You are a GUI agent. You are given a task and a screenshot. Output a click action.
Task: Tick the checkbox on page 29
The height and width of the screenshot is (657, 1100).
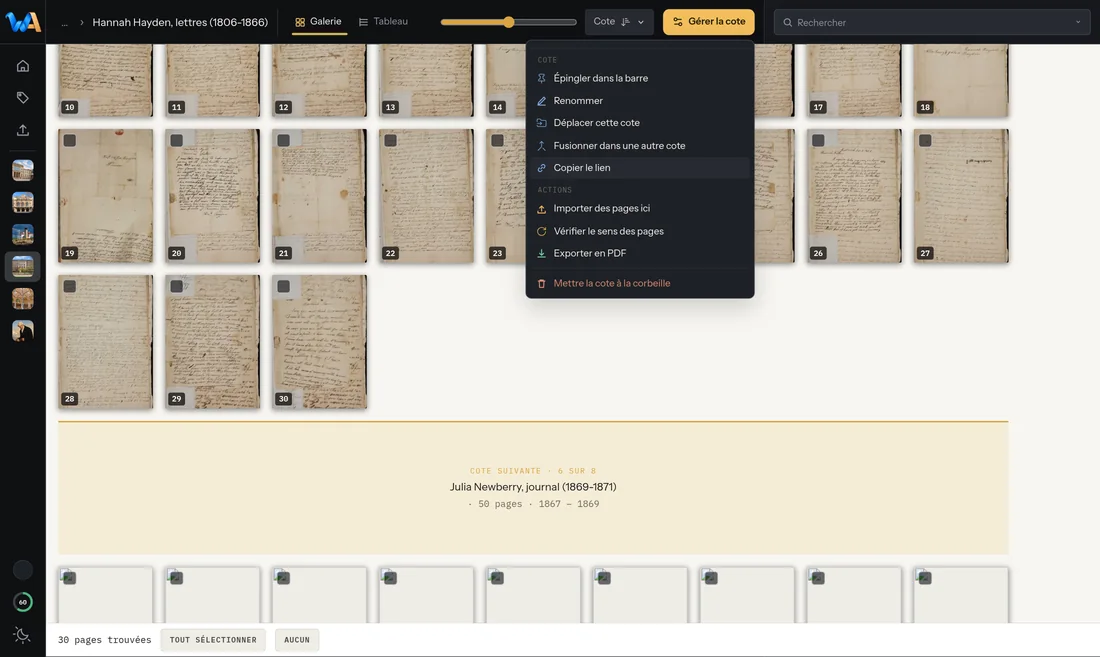(177, 286)
